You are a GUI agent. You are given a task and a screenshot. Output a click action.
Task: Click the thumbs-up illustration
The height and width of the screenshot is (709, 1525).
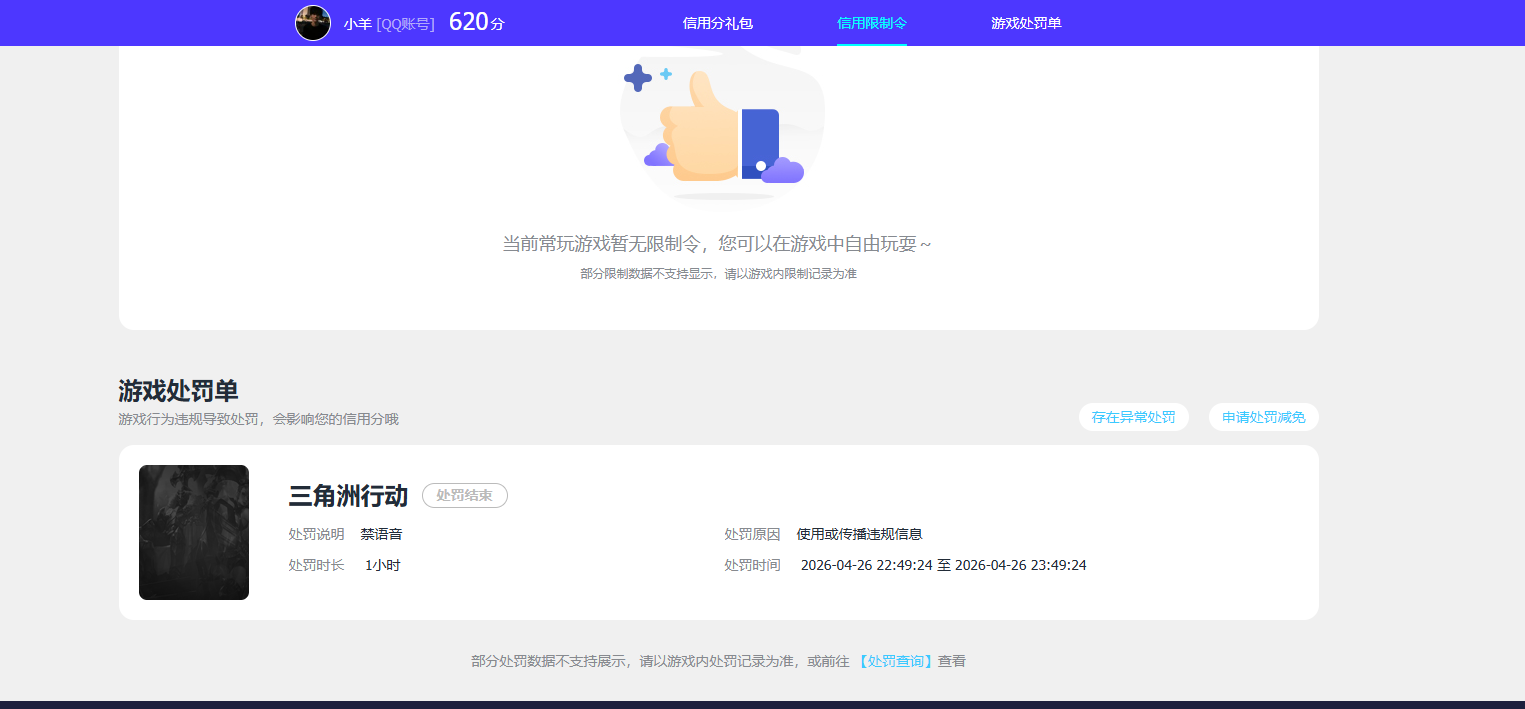pos(722,125)
